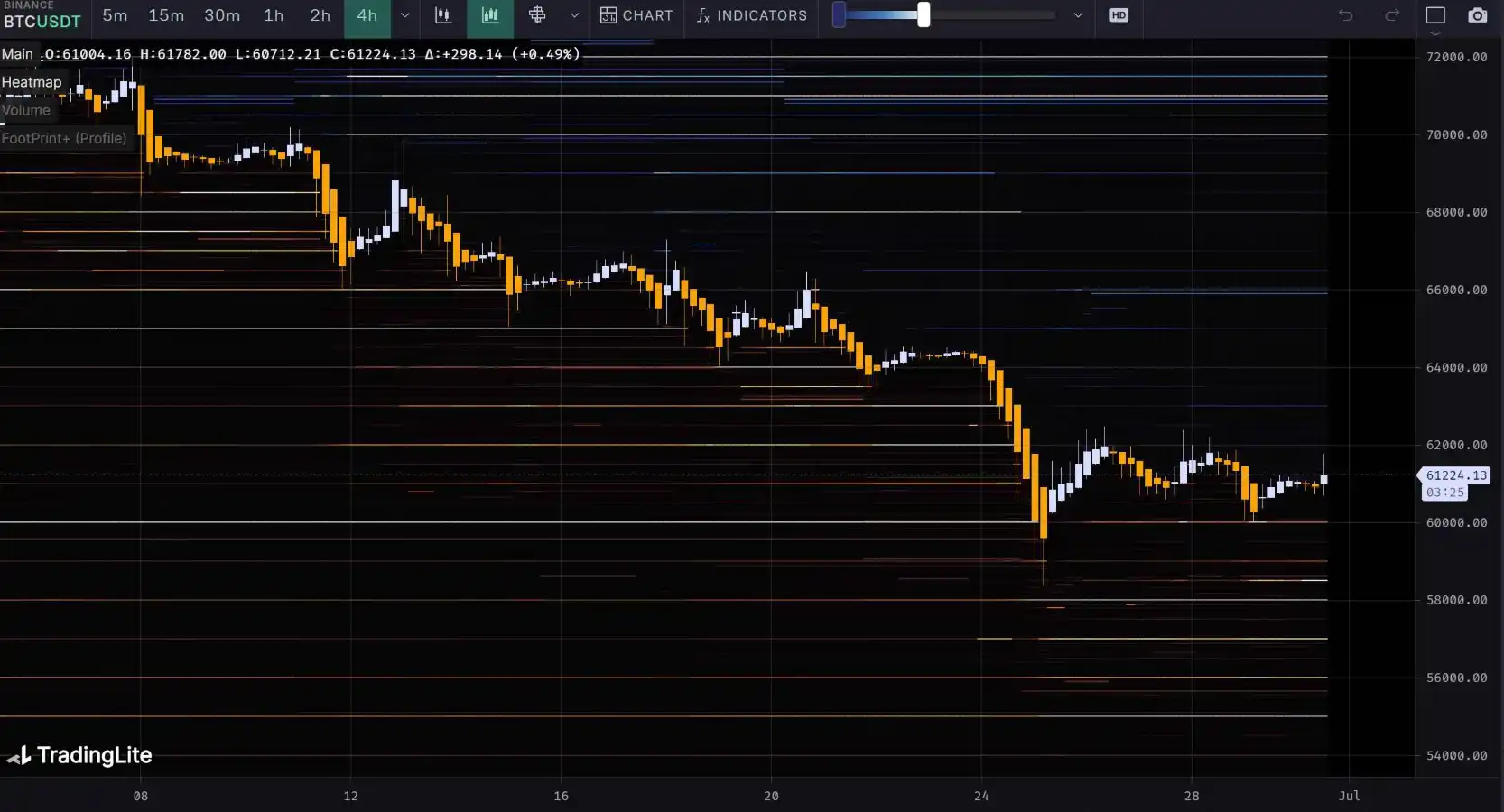Toggle the FootPrint+ (Profile) layer
Viewport: 1504px width, 812px height.
(x=64, y=138)
